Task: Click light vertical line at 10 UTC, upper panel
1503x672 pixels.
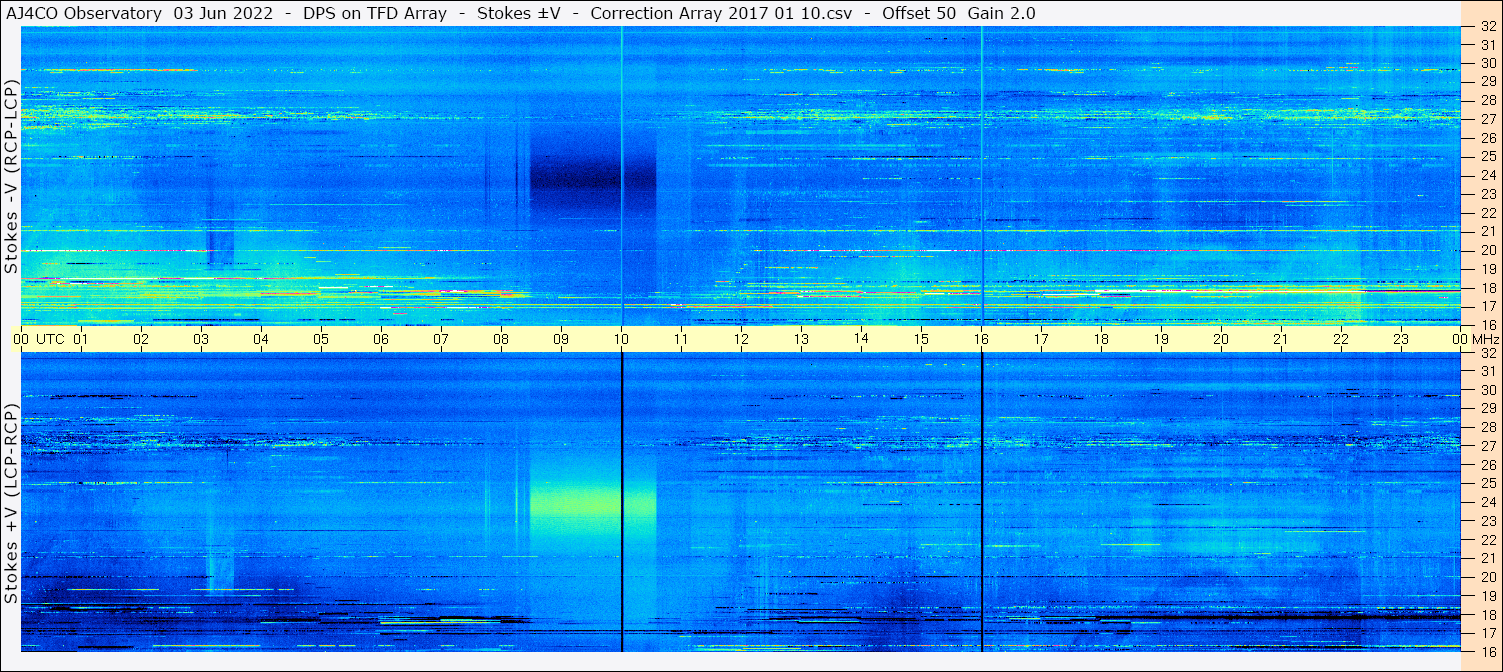Action: click(x=622, y=176)
